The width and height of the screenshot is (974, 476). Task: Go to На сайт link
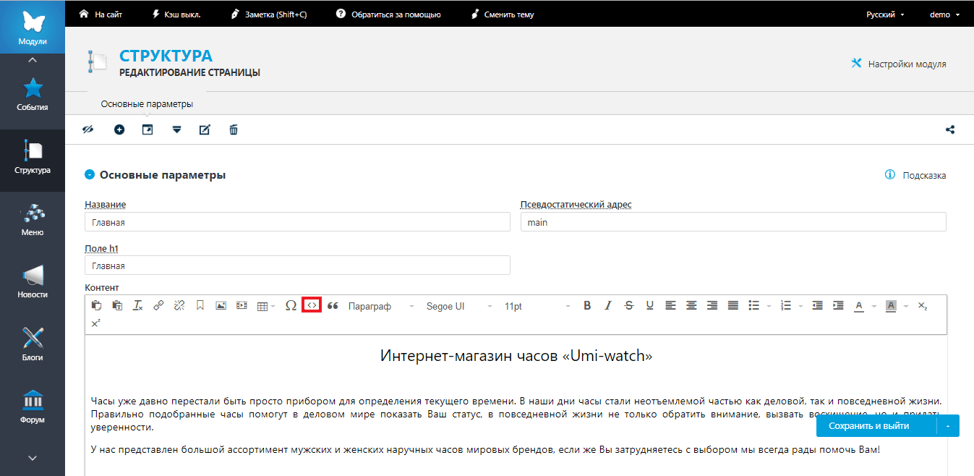point(101,14)
